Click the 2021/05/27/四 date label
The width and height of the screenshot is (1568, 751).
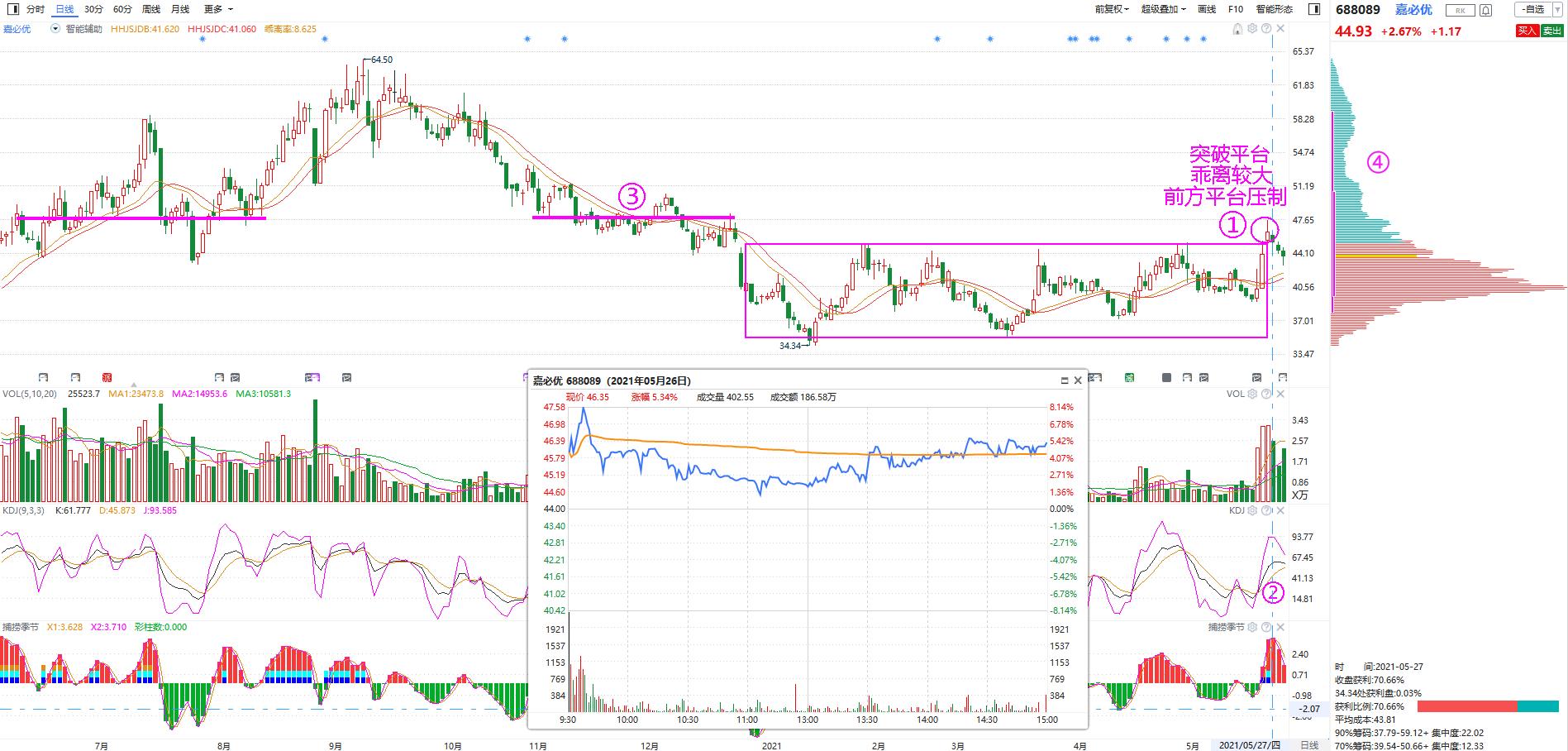[x=1248, y=745]
